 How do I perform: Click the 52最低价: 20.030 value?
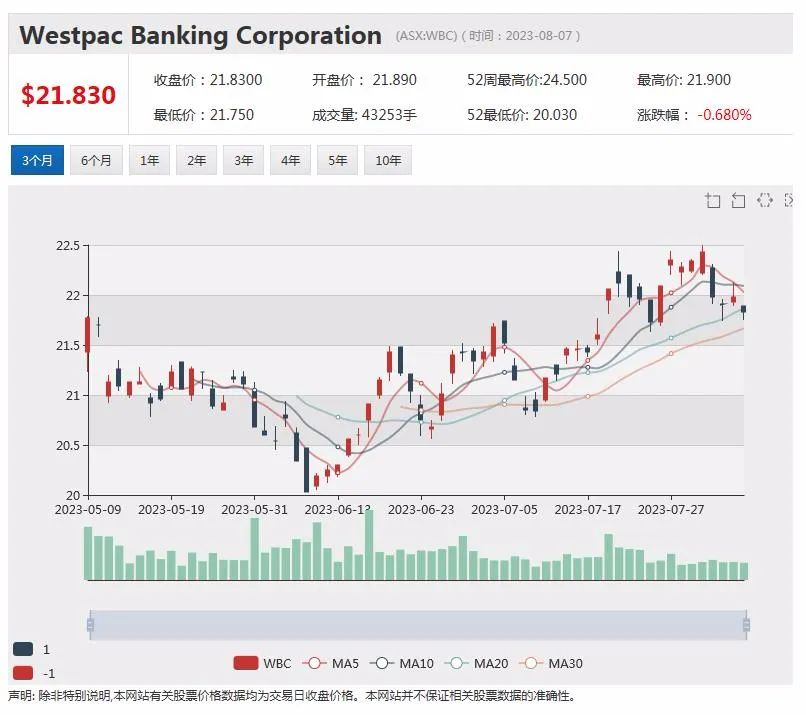pyautogui.click(x=522, y=115)
